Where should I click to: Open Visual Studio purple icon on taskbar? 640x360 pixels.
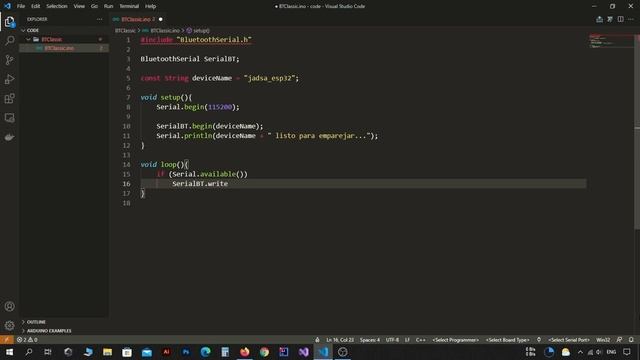[303, 352]
